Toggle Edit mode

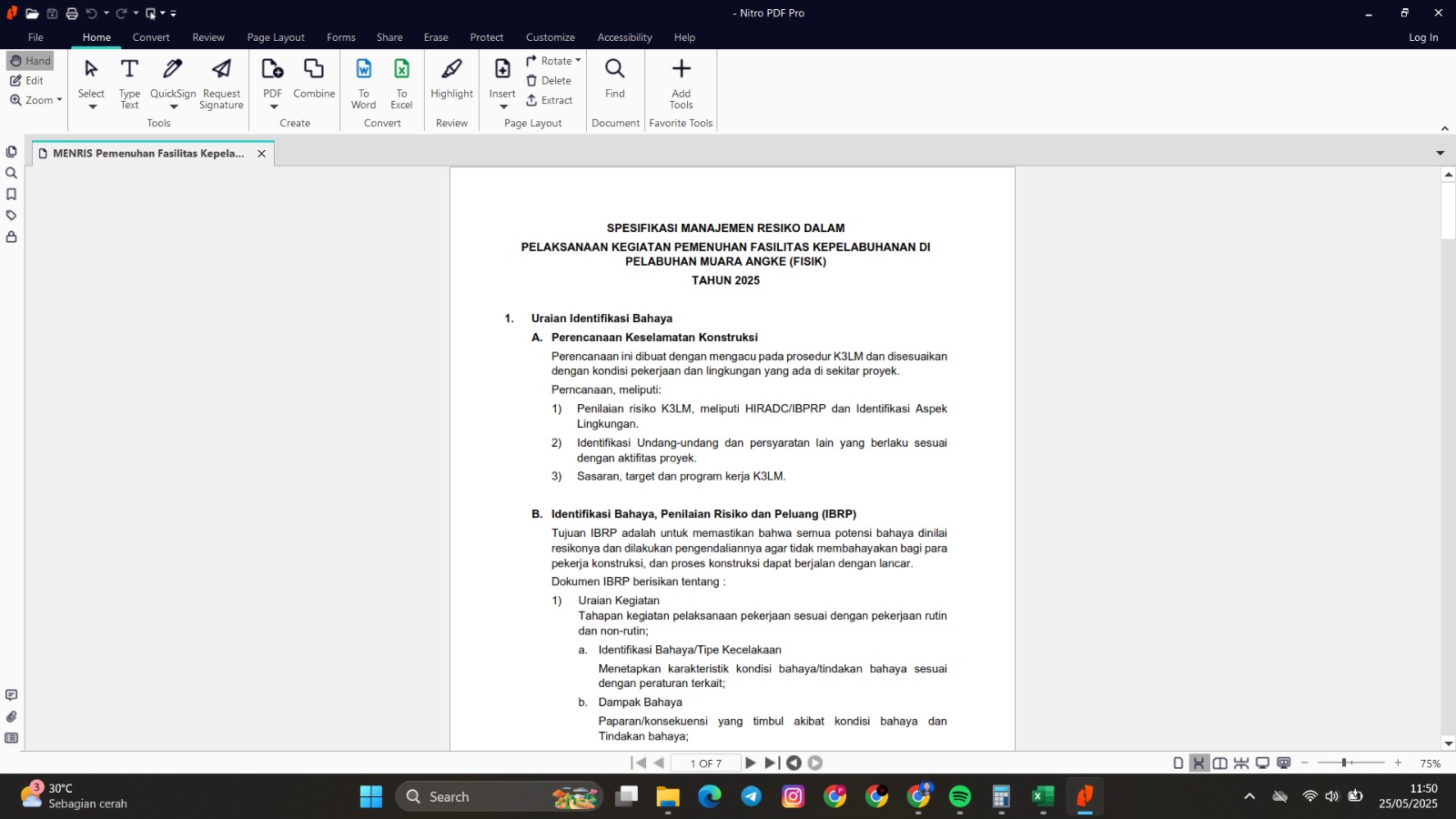[x=27, y=81]
